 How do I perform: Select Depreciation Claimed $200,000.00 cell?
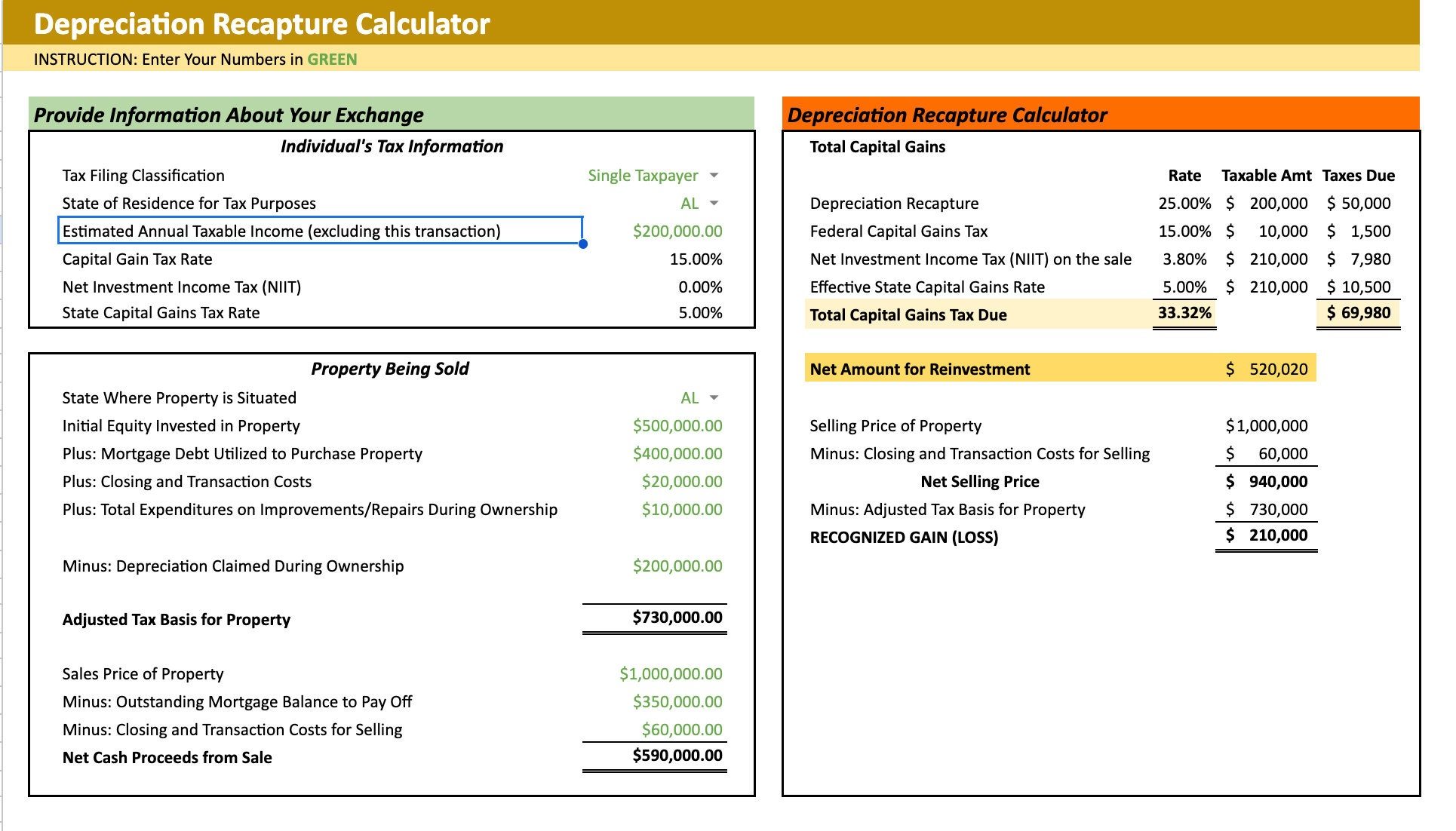pos(677,566)
